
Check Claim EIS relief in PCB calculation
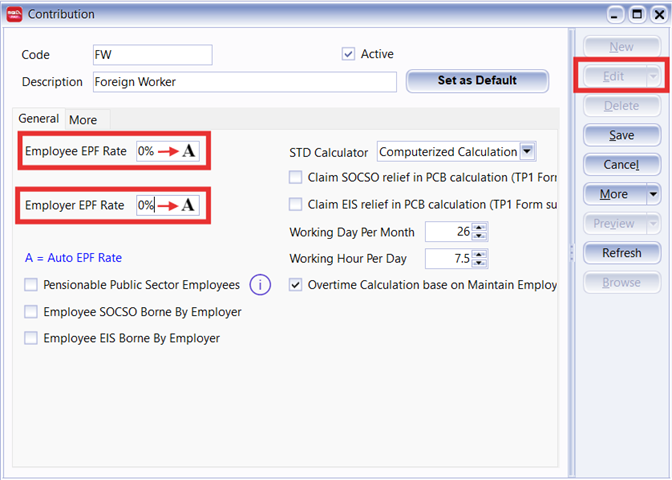point(295,204)
